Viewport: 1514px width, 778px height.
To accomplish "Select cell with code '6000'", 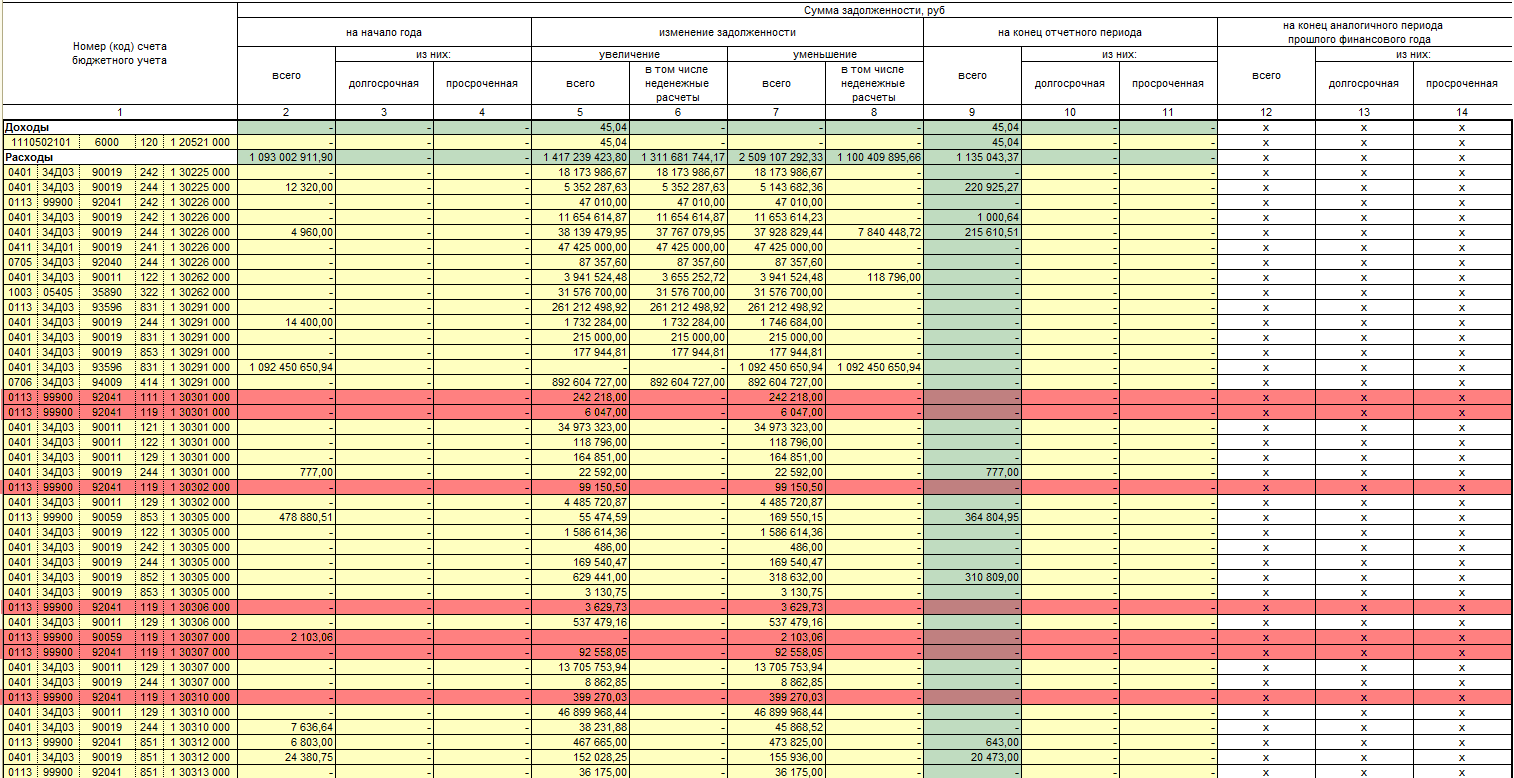I will click(107, 142).
